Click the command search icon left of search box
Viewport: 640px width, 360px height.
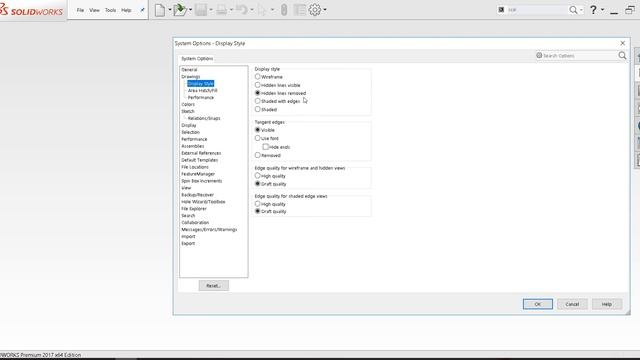(501, 10)
